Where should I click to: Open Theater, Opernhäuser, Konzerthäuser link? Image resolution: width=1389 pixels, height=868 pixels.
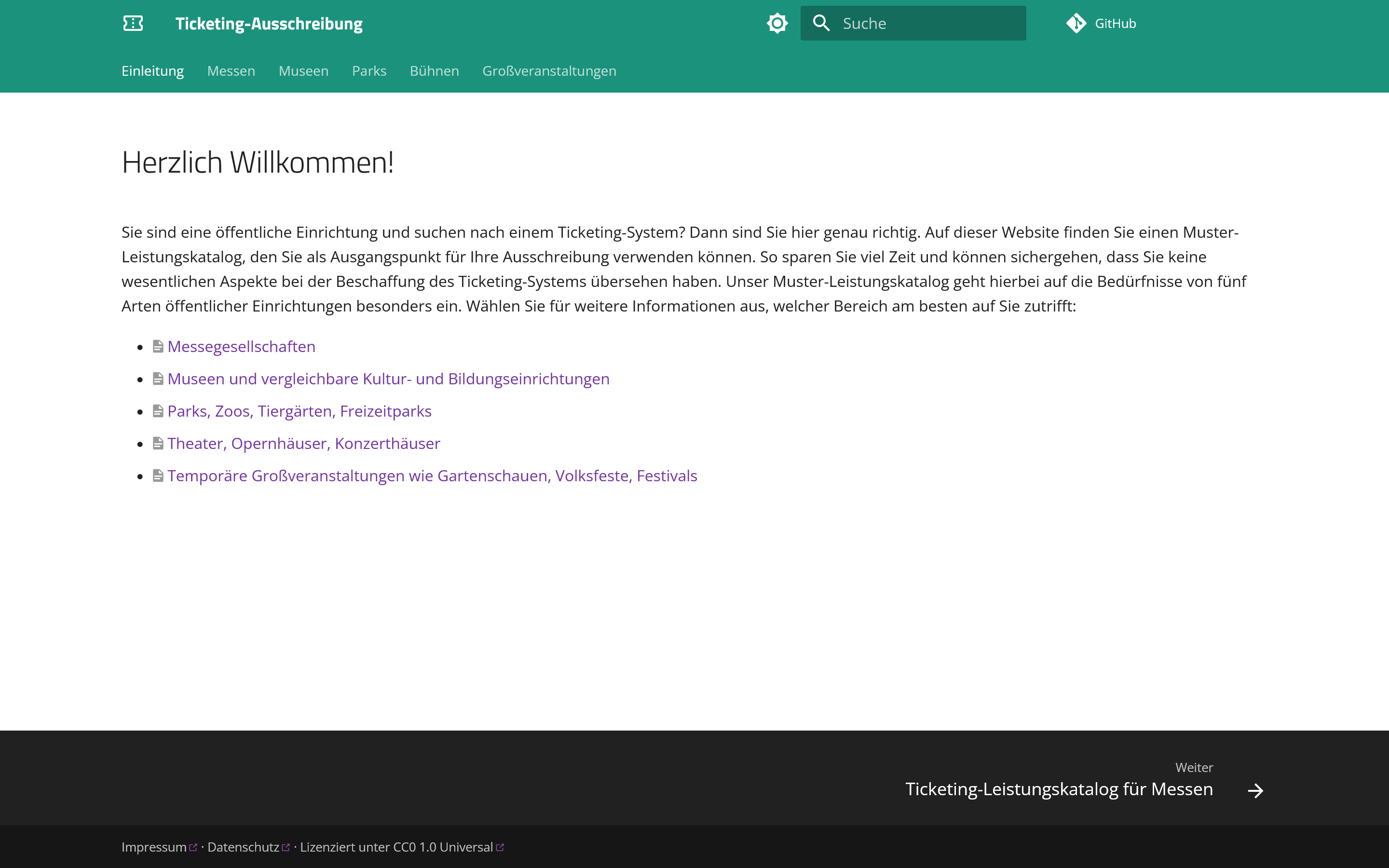(304, 443)
